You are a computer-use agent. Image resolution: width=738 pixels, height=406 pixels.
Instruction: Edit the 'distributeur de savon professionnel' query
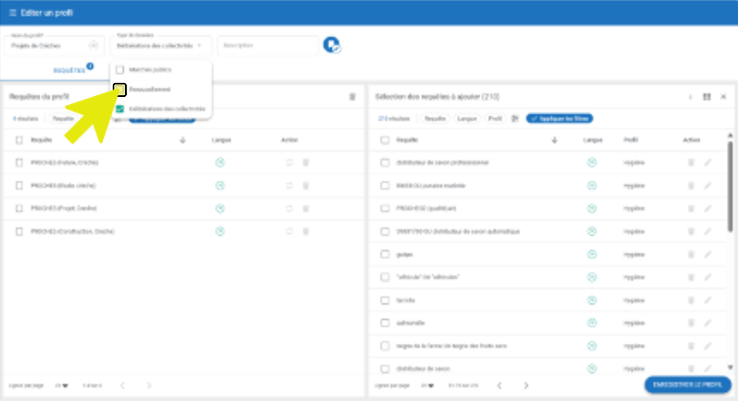tap(707, 162)
